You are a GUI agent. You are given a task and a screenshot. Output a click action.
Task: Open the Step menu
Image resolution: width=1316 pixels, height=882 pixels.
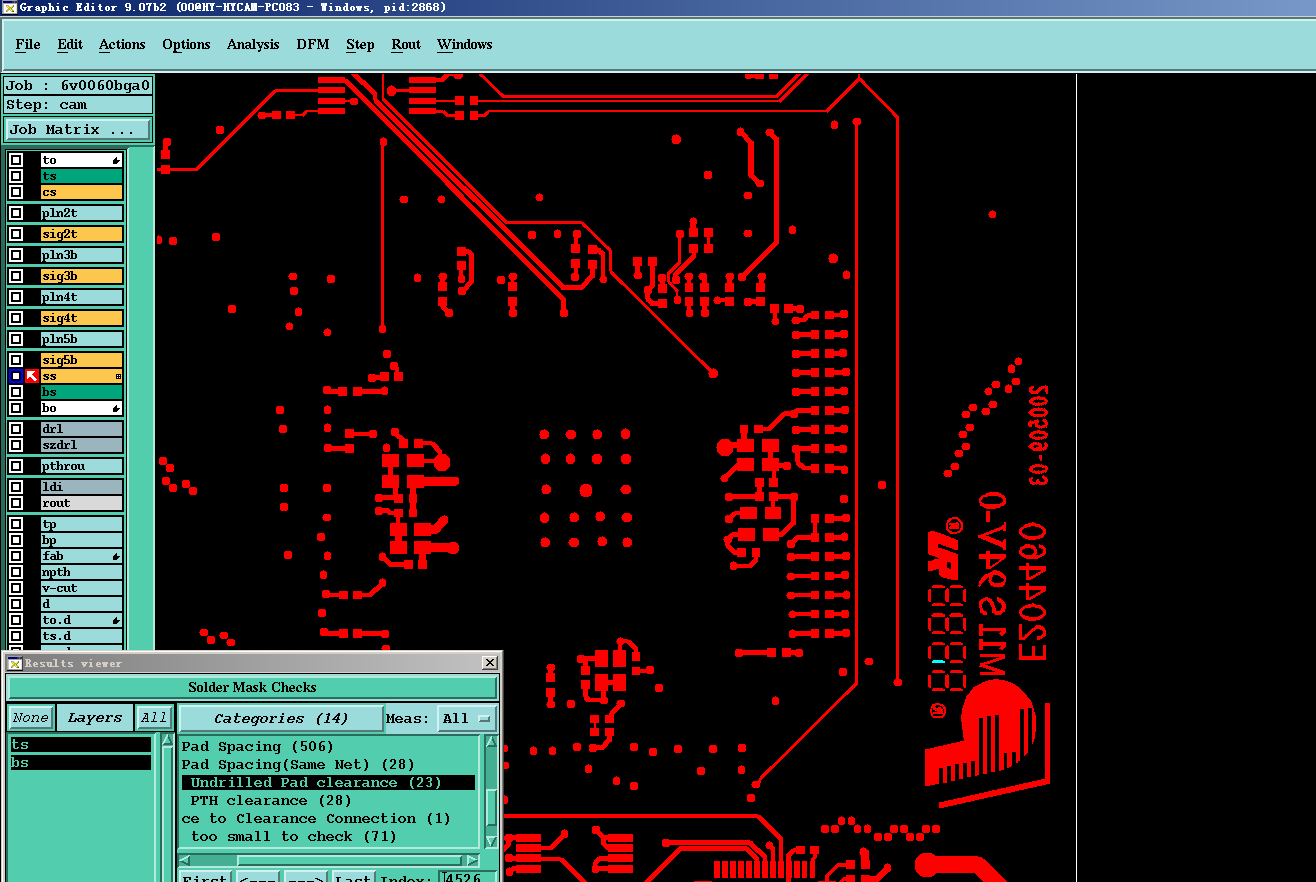point(360,44)
